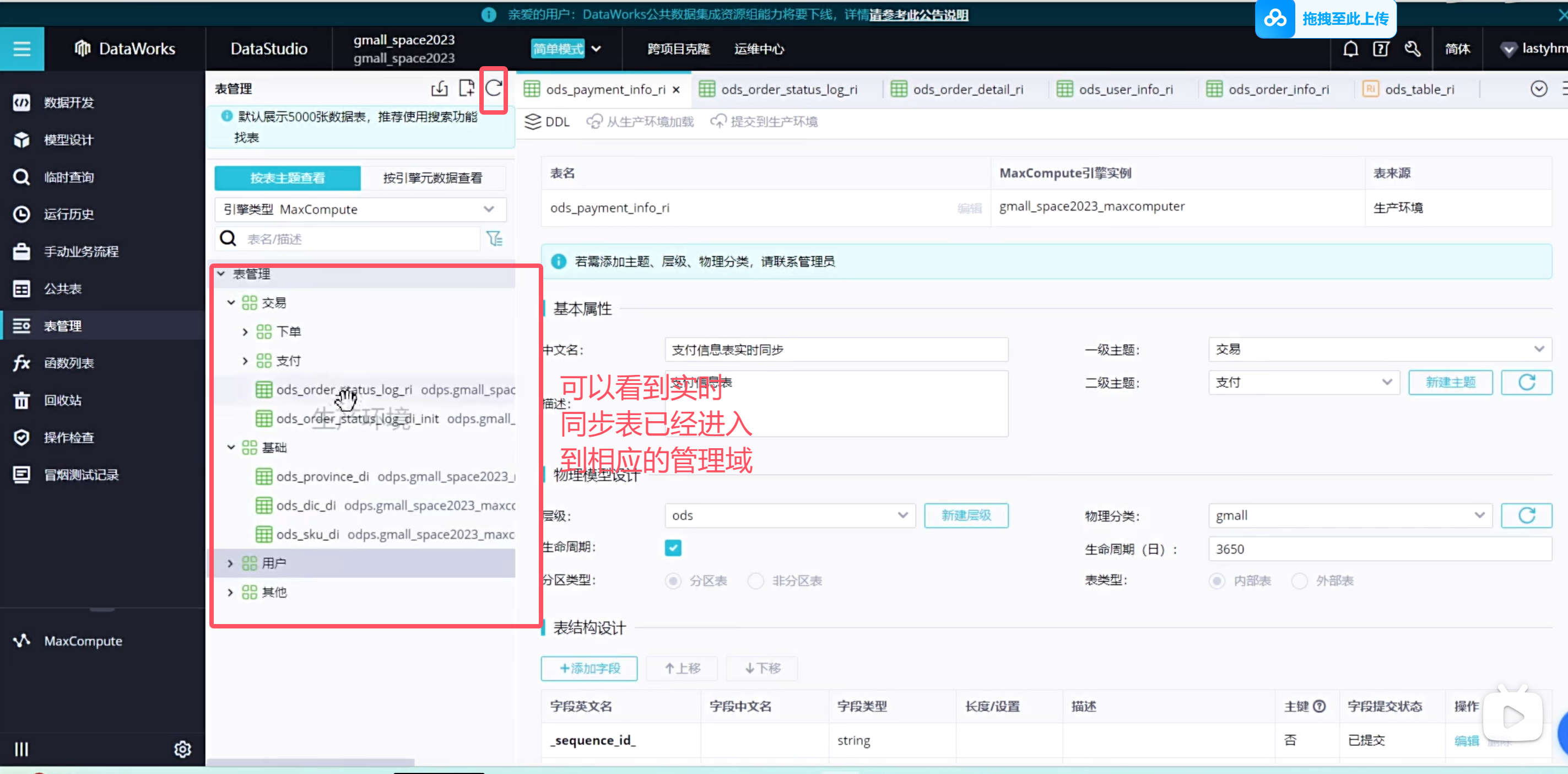Toggle the 生命周期 checkbox
This screenshot has height=774, width=1568.
(673, 547)
